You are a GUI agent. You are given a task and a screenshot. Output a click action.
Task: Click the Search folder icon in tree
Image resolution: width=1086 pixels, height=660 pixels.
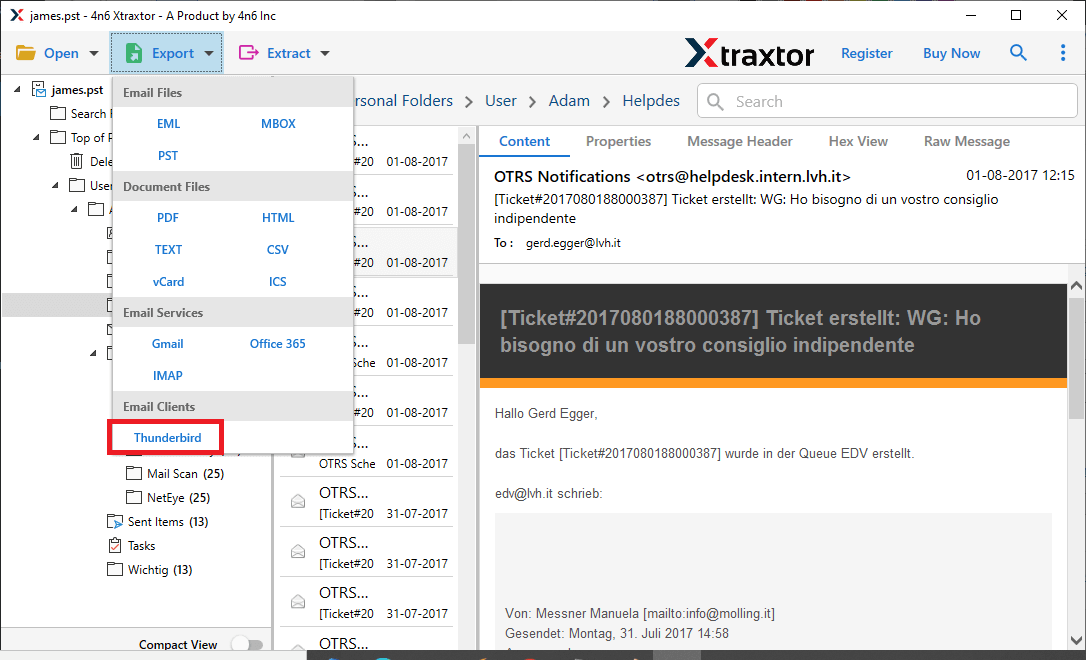pos(58,114)
